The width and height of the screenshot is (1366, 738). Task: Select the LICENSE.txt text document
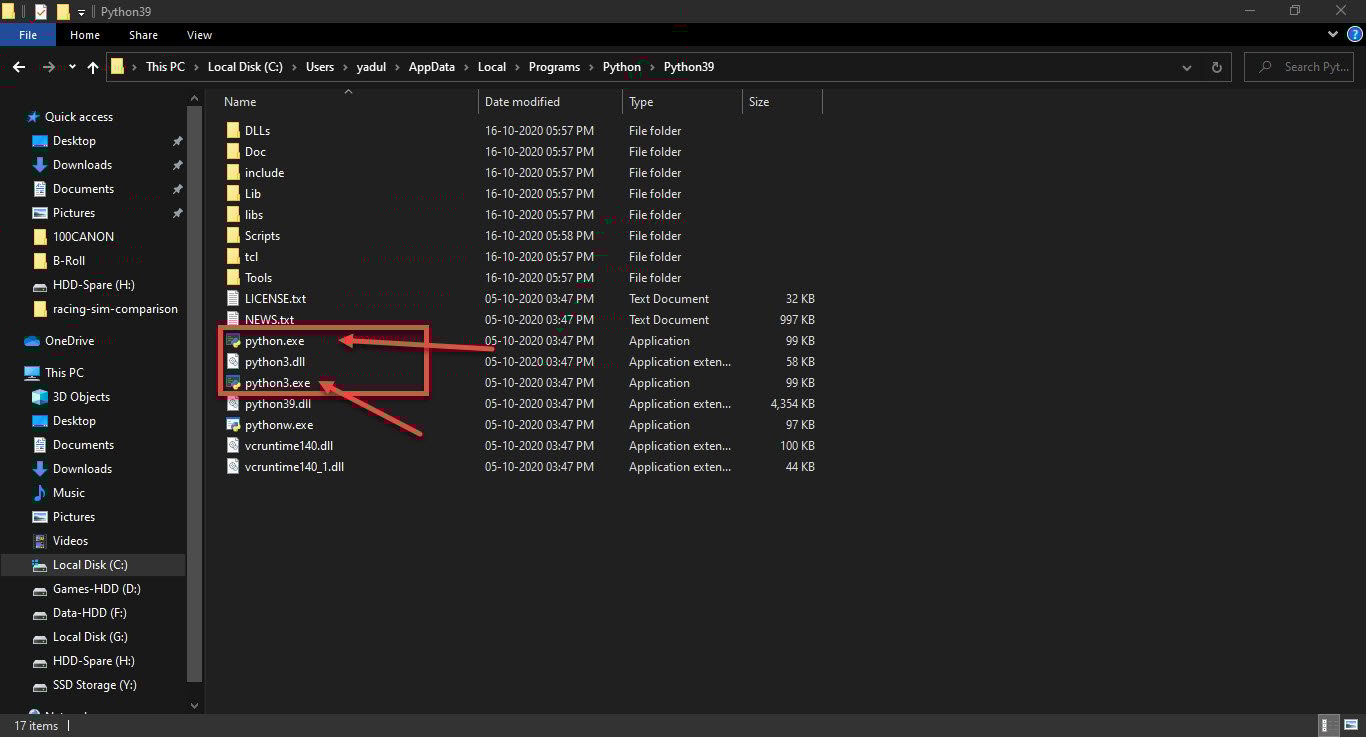tap(275, 299)
